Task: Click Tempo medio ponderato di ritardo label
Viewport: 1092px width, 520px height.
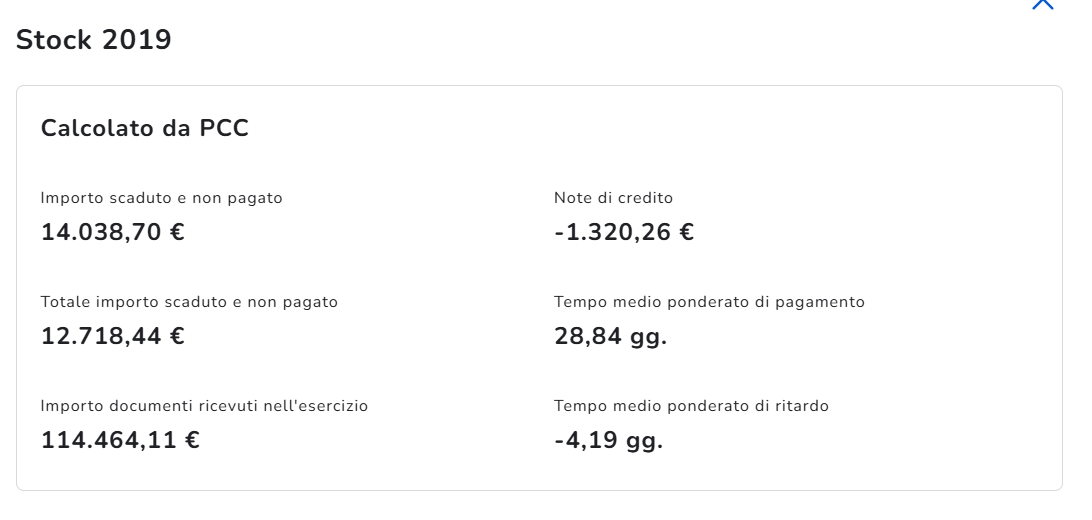Action: coord(691,406)
